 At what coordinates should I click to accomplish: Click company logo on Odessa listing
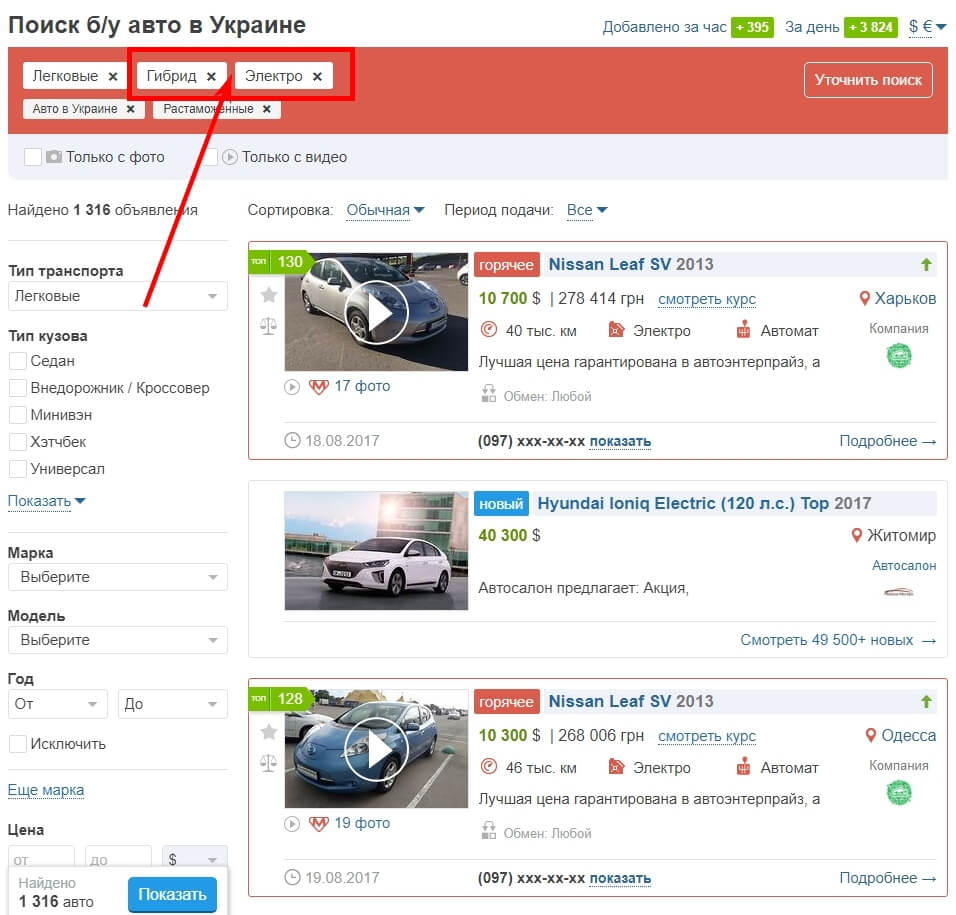click(899, 793)
